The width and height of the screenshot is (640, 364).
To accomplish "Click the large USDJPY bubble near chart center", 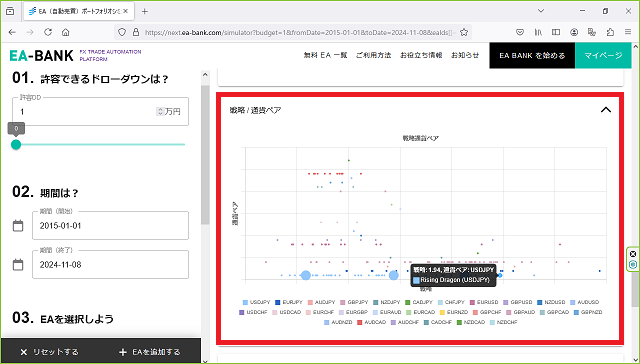I will (393, 275).
